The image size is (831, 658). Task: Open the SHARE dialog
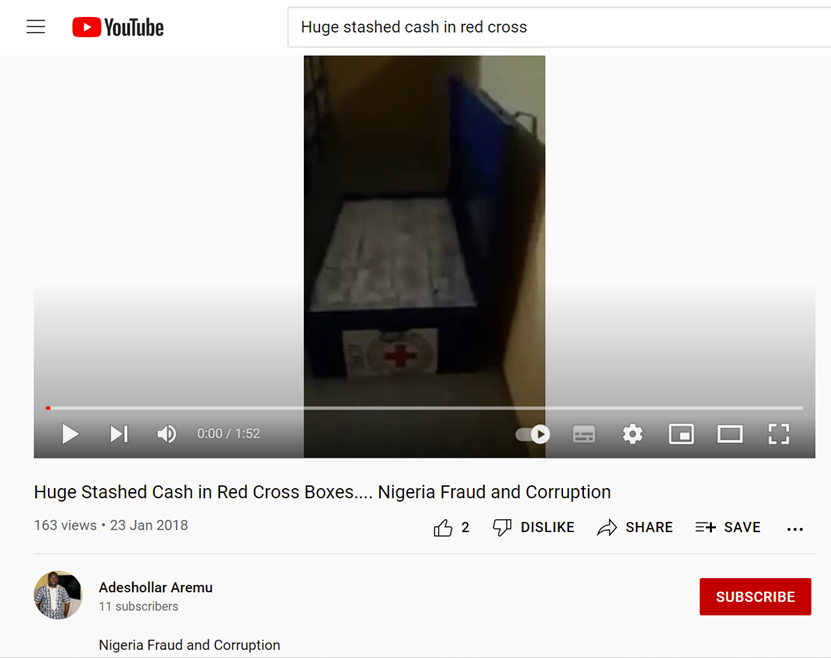tap(634, 527)
